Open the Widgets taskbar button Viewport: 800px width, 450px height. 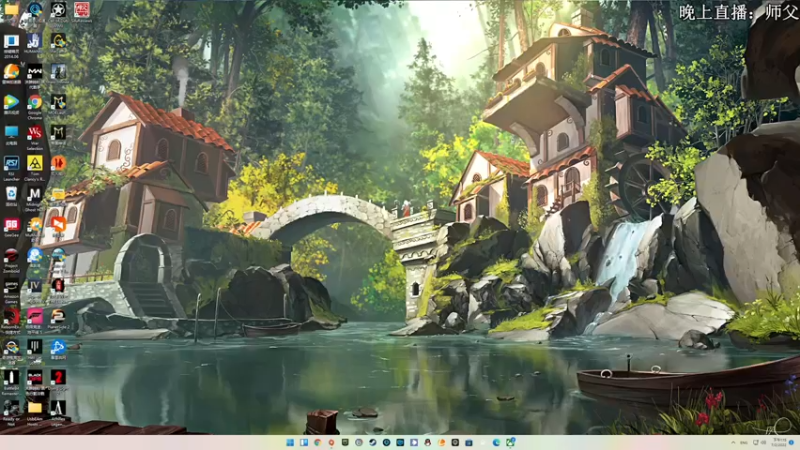[x=304, y=442]
